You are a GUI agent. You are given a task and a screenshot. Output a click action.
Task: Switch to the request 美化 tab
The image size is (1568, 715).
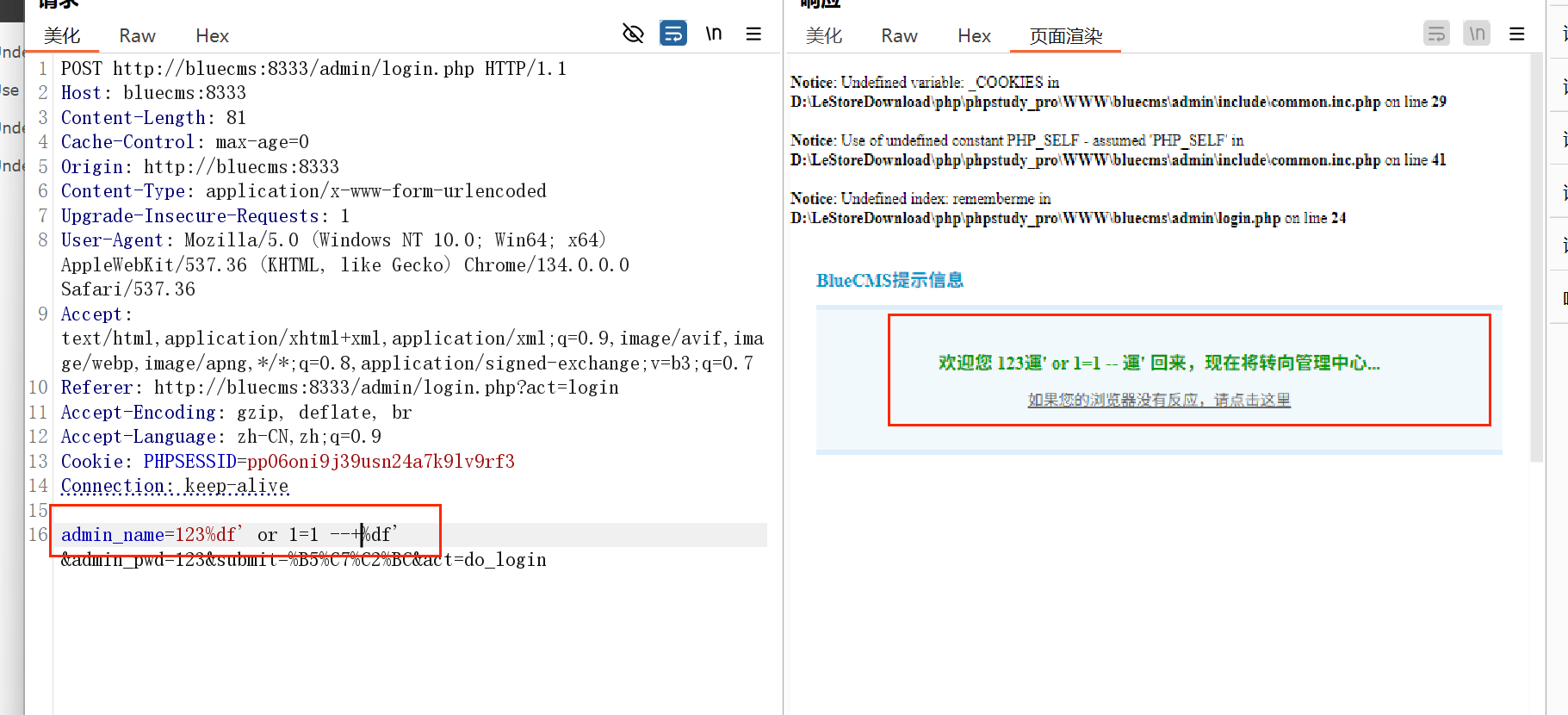[x=62, y=36]
